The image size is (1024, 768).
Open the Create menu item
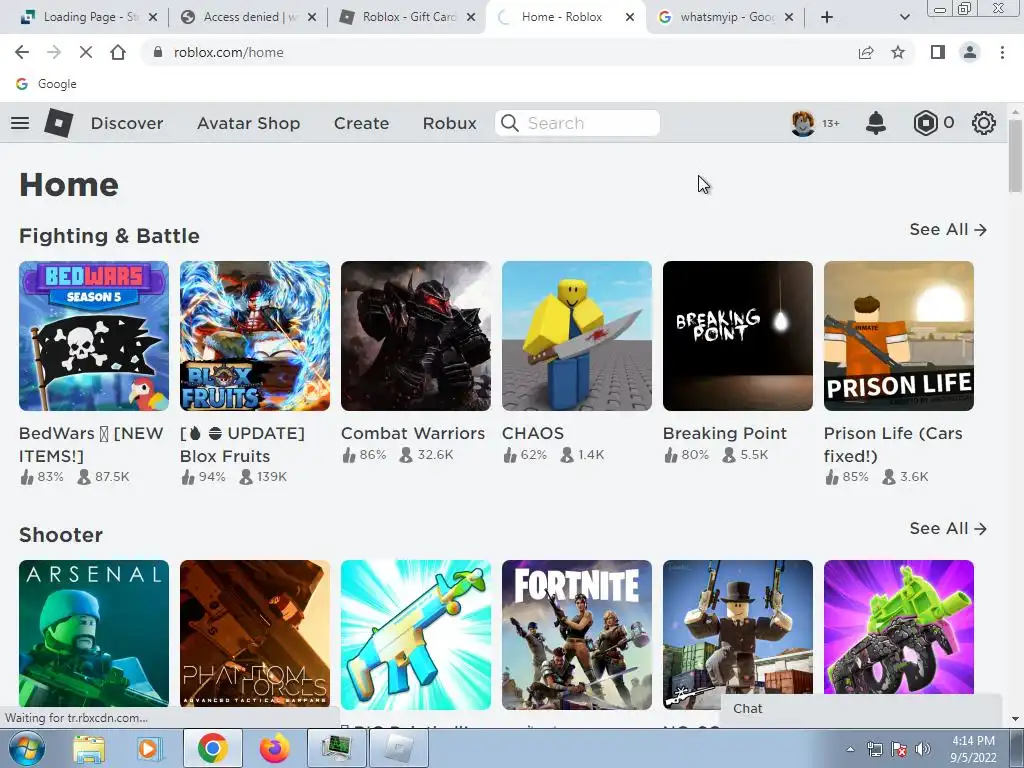tap(361, 123)
